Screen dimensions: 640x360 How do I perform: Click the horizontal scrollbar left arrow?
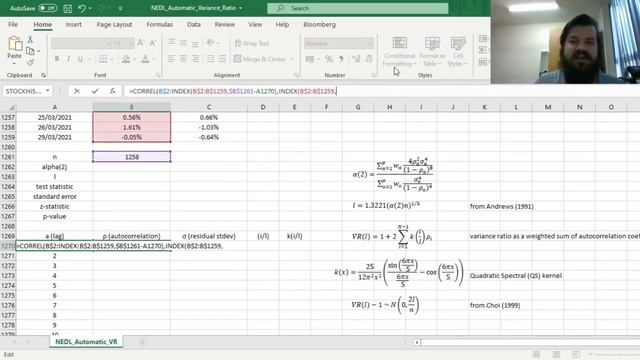coord(417,342)
